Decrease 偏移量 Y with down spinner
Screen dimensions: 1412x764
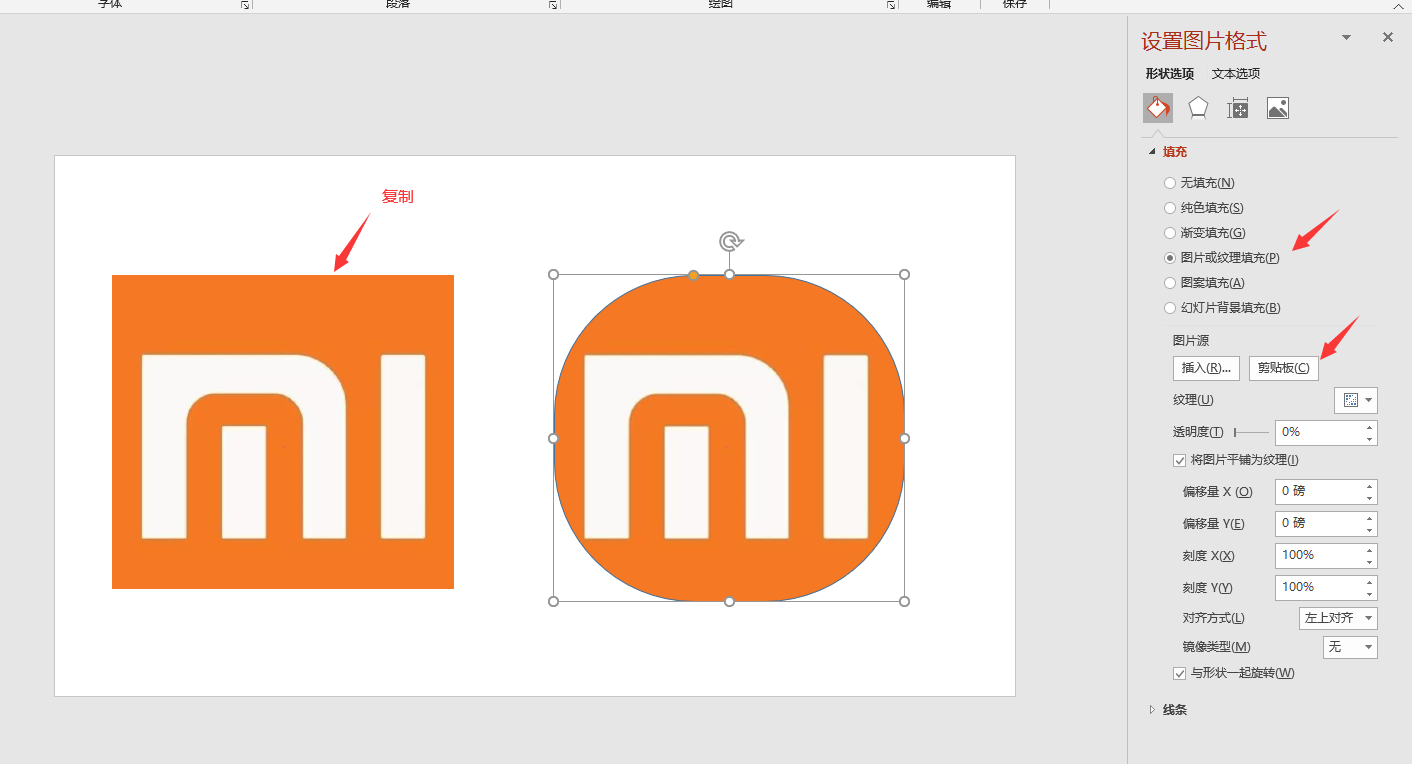(x=1369, y=529)
